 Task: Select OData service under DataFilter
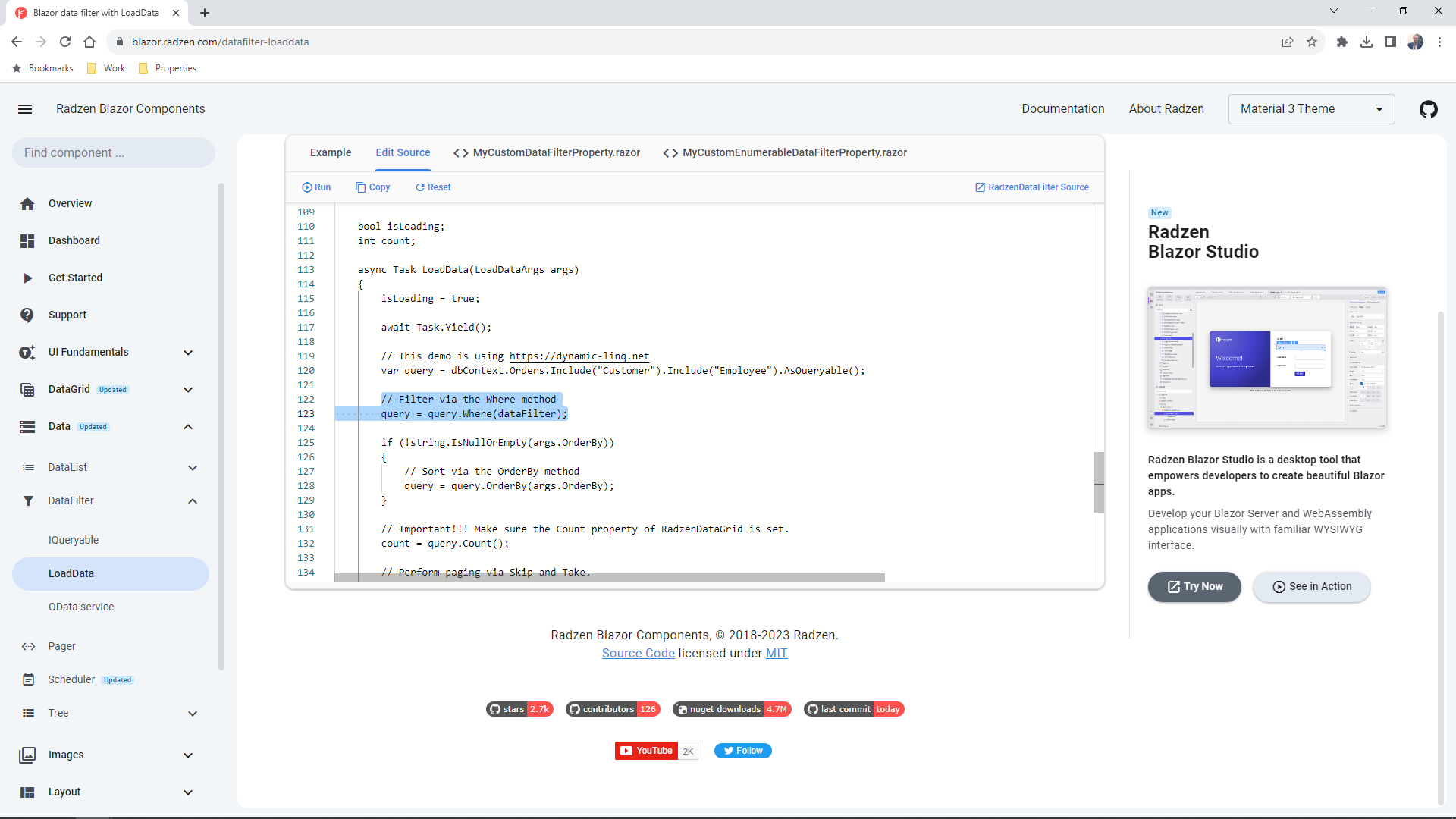[x=81, y=607]
